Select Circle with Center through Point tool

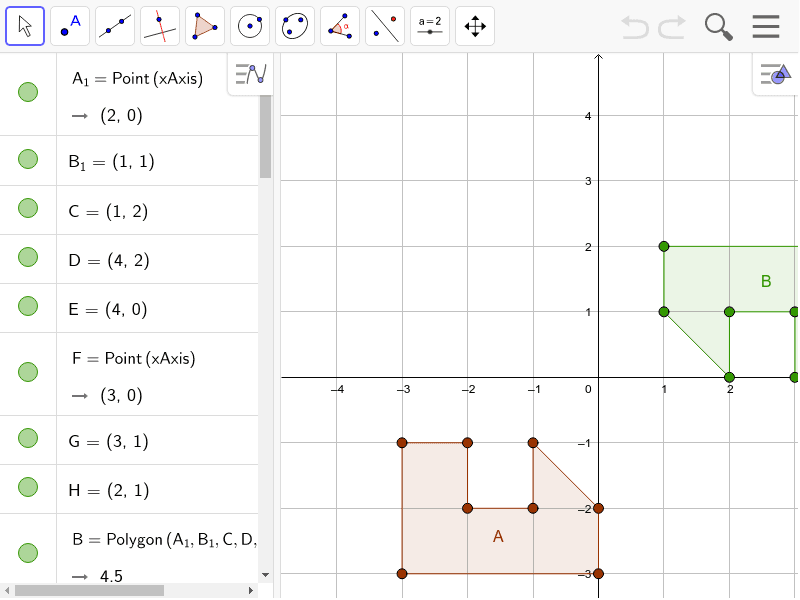pos(250,26)
